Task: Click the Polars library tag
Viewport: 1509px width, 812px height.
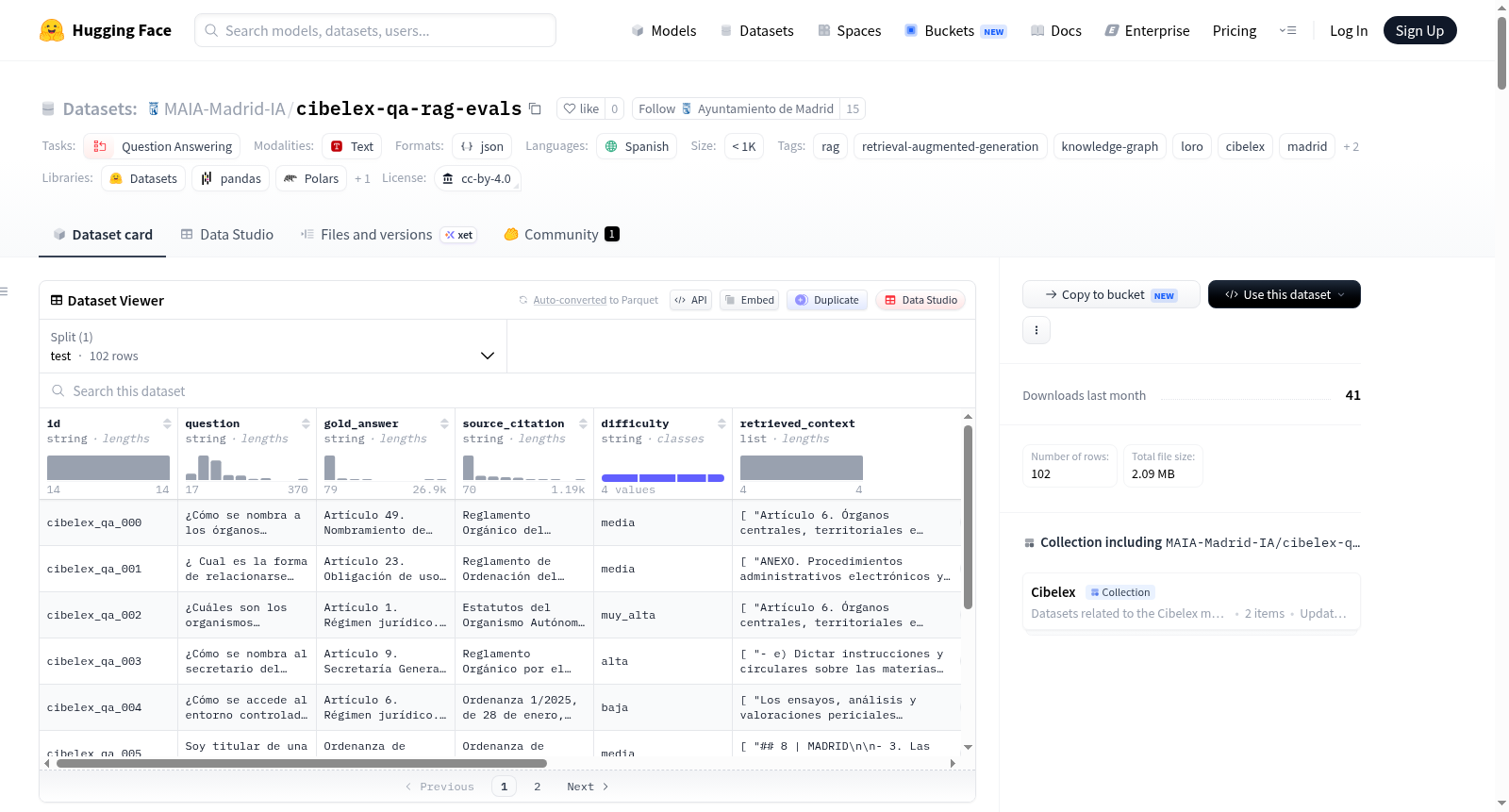Action: (311, 178)
